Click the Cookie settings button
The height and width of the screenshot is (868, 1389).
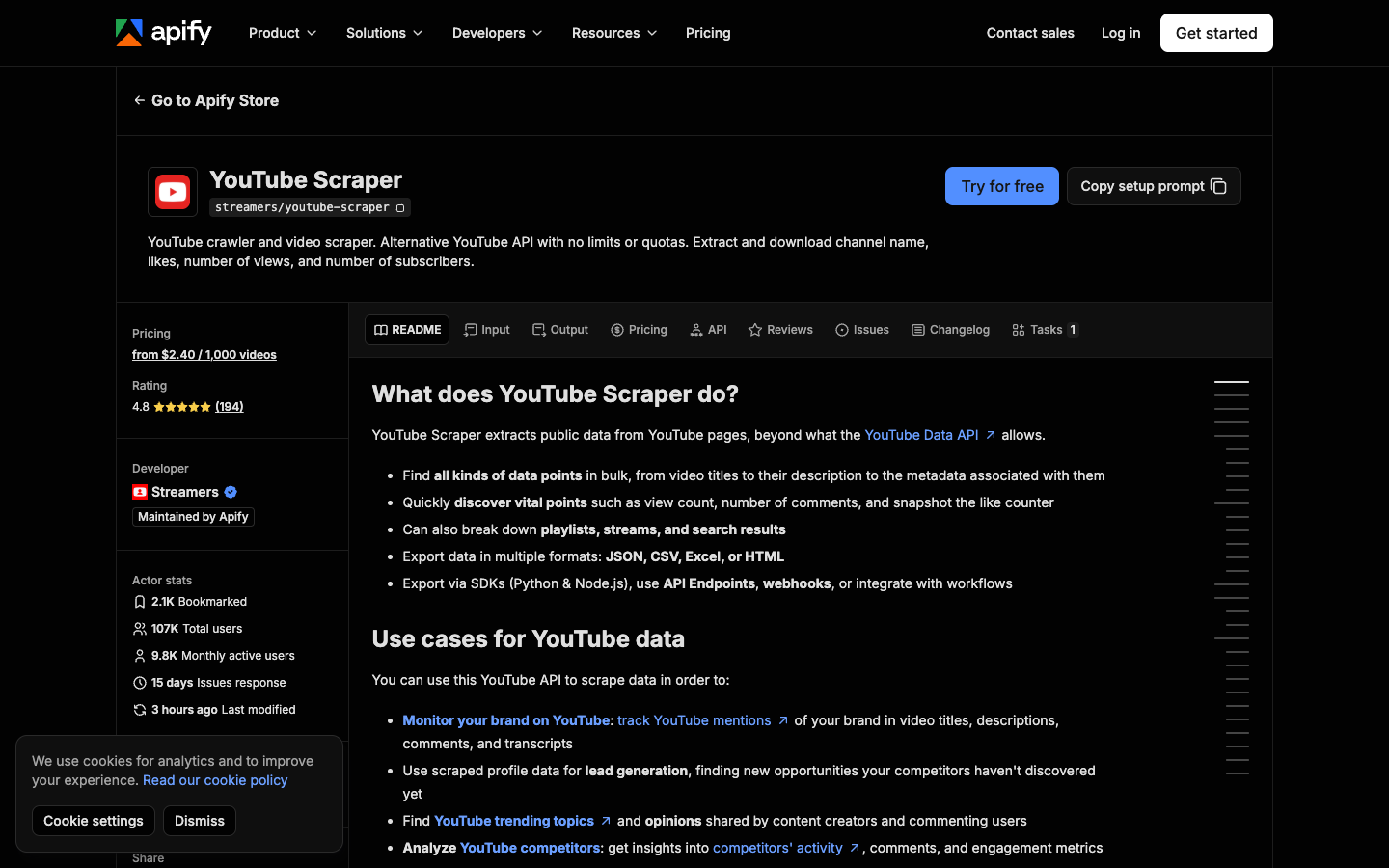click(94, 821)
